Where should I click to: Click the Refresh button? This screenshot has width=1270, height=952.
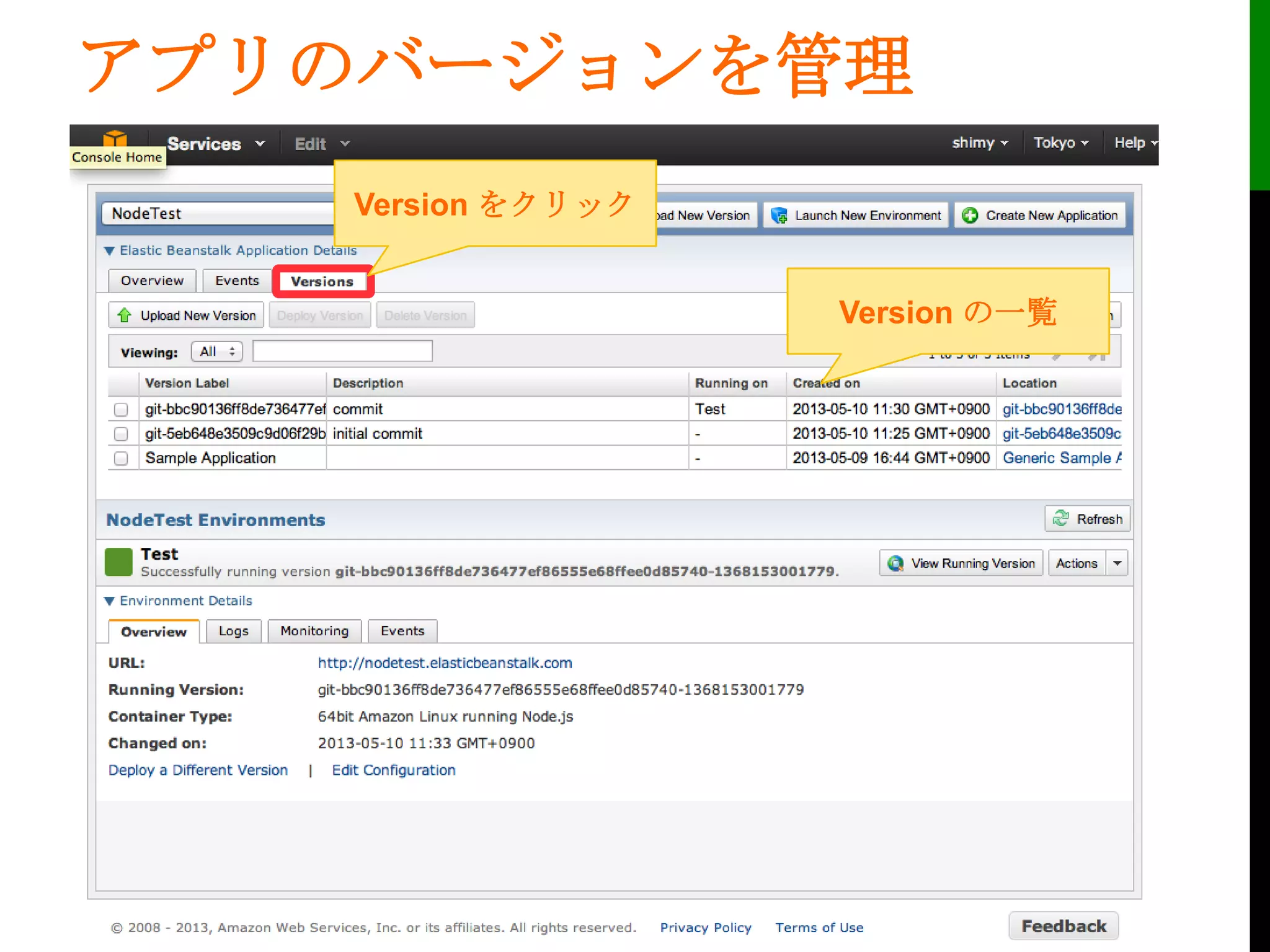1088,518
